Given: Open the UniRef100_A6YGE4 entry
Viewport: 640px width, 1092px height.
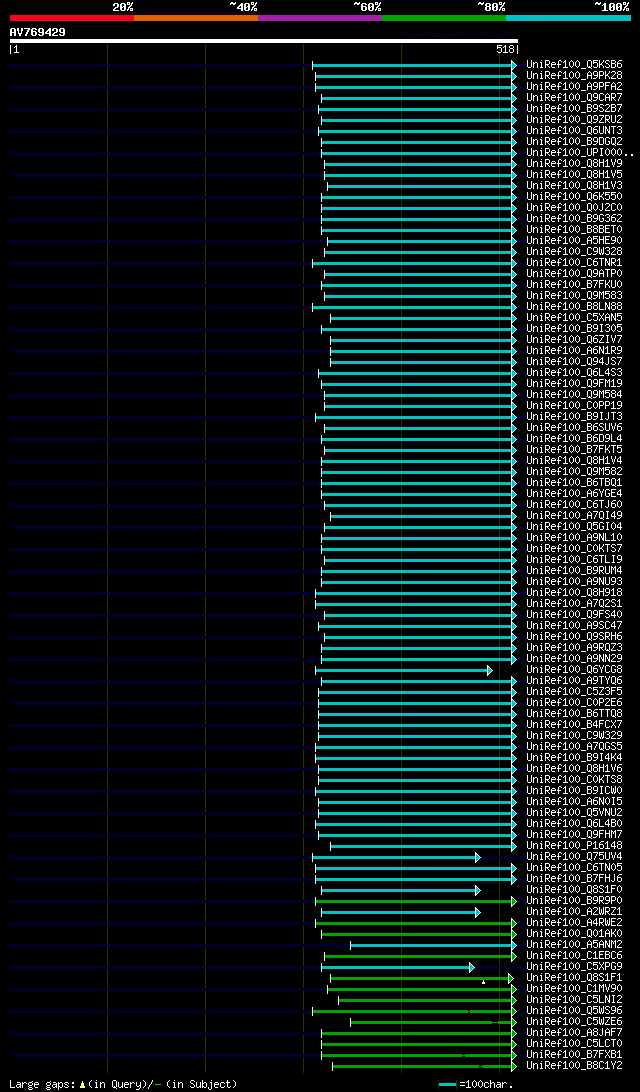Looking at the screenshot, I should [x=575, y=493].
